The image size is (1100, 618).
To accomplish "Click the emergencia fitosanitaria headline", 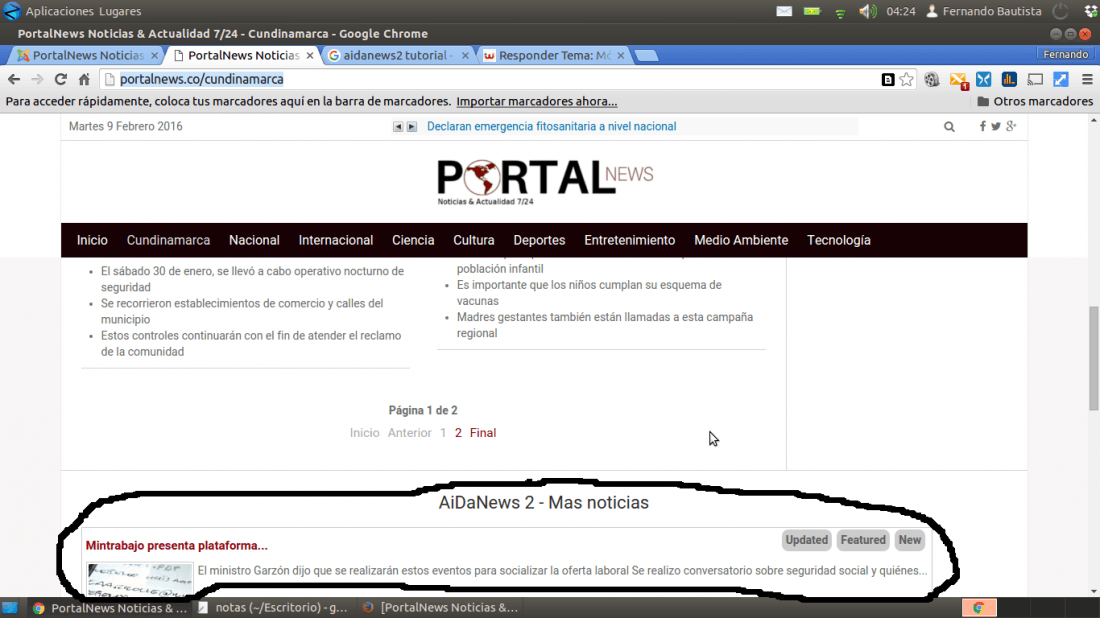I will pos(551,126).
